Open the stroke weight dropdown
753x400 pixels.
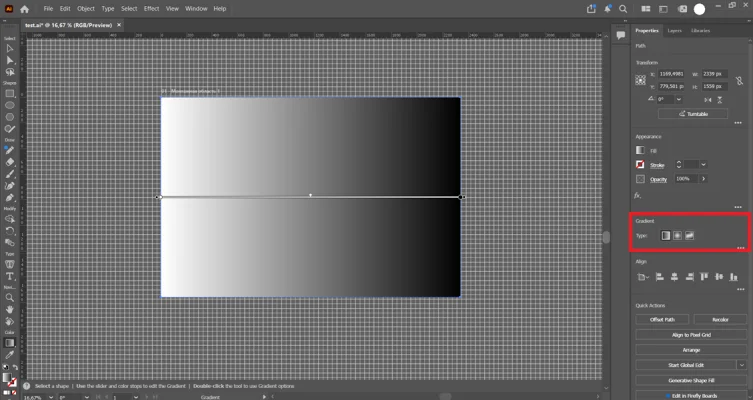click(x=704, y=165)
